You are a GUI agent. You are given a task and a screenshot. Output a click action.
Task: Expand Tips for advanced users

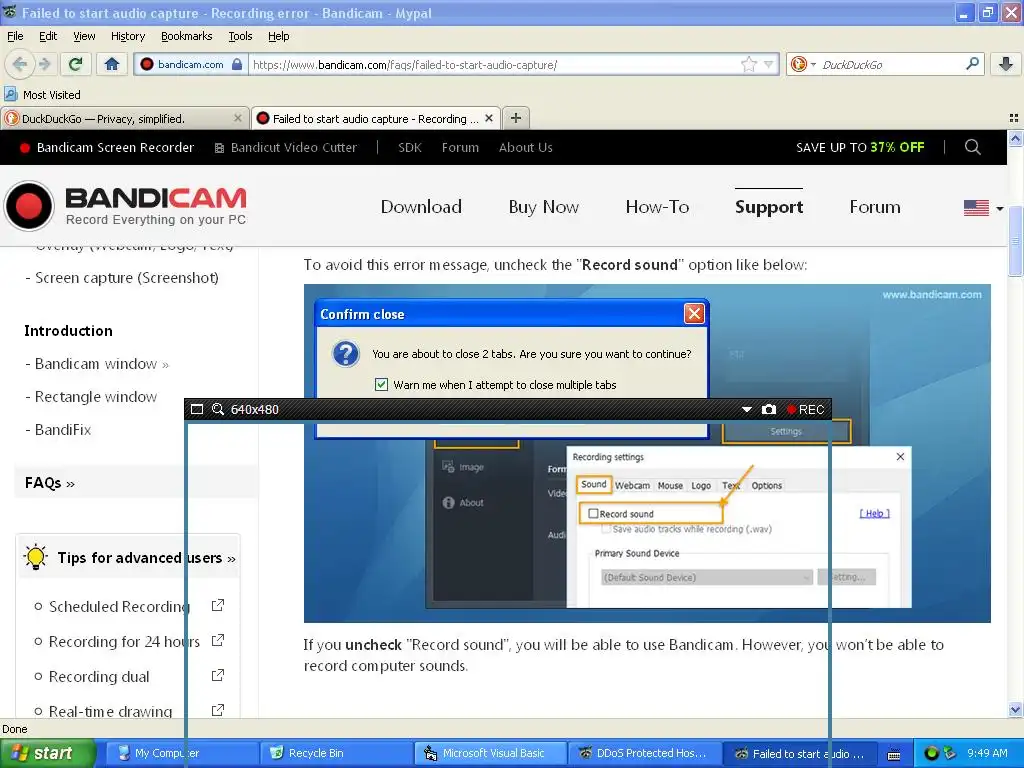pyautogui.click(x=146, y=558)
